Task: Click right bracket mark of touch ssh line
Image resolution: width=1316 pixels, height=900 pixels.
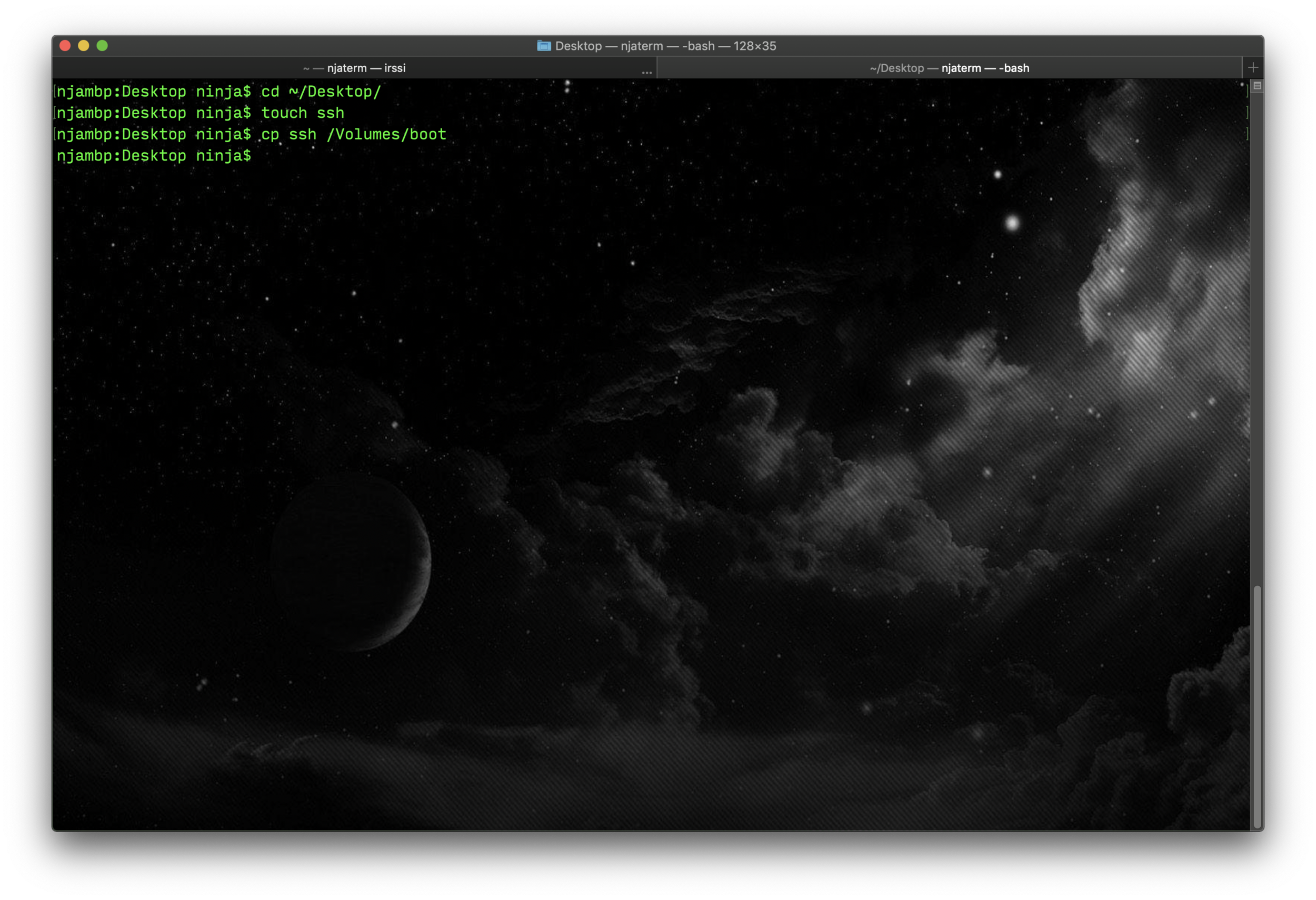Action: pyautogui.click(x=1247, y=113)
